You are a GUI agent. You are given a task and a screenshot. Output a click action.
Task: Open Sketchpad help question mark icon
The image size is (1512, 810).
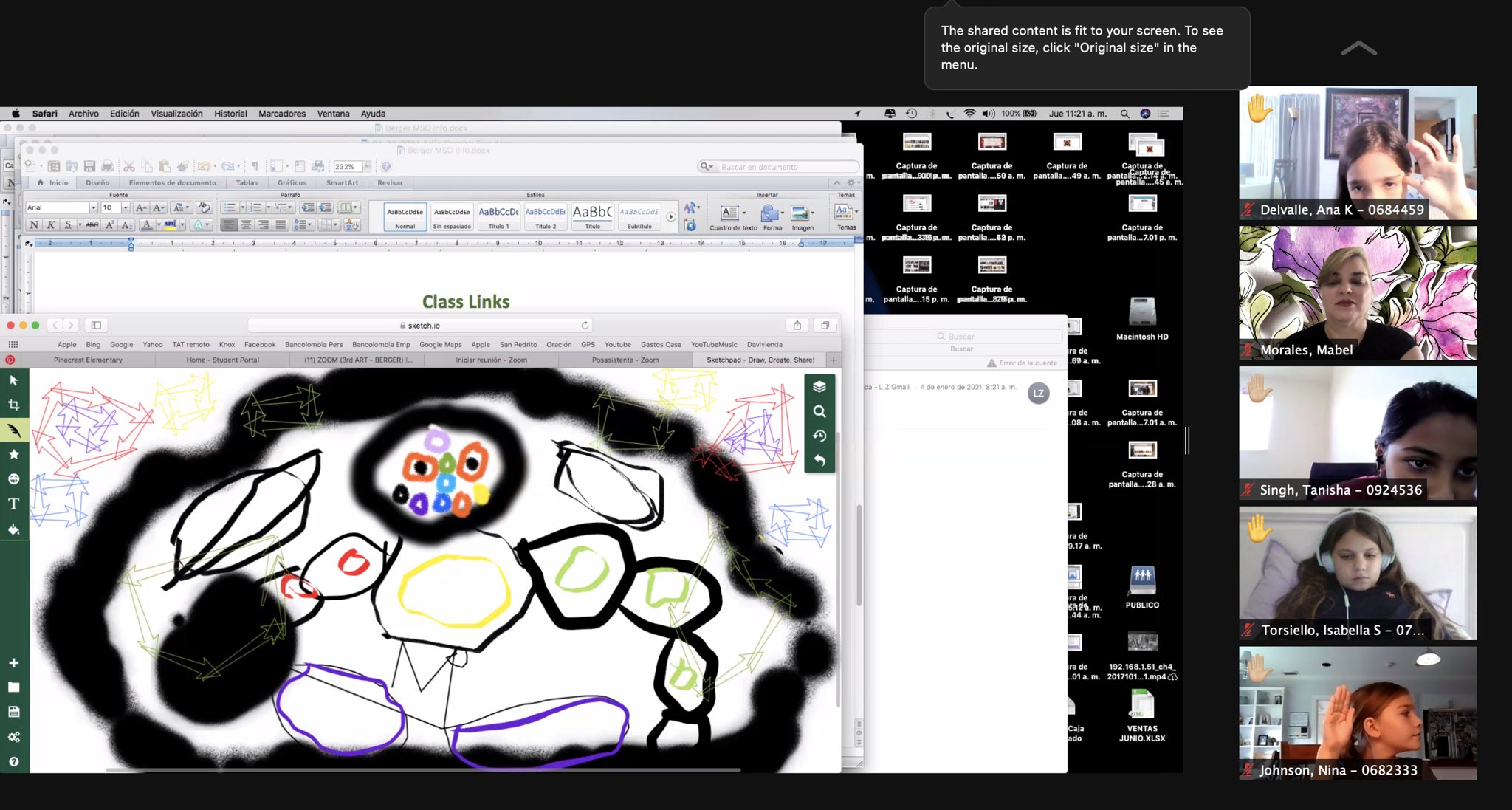(13, 761)
